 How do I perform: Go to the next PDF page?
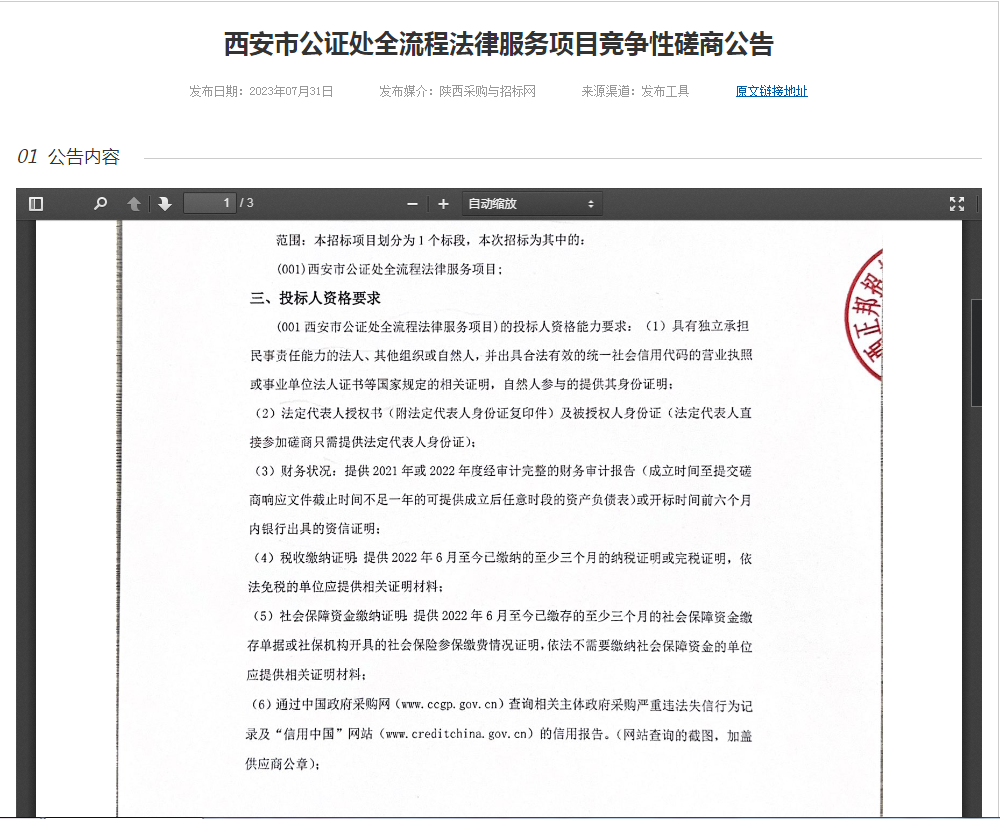tap(165, 203)
